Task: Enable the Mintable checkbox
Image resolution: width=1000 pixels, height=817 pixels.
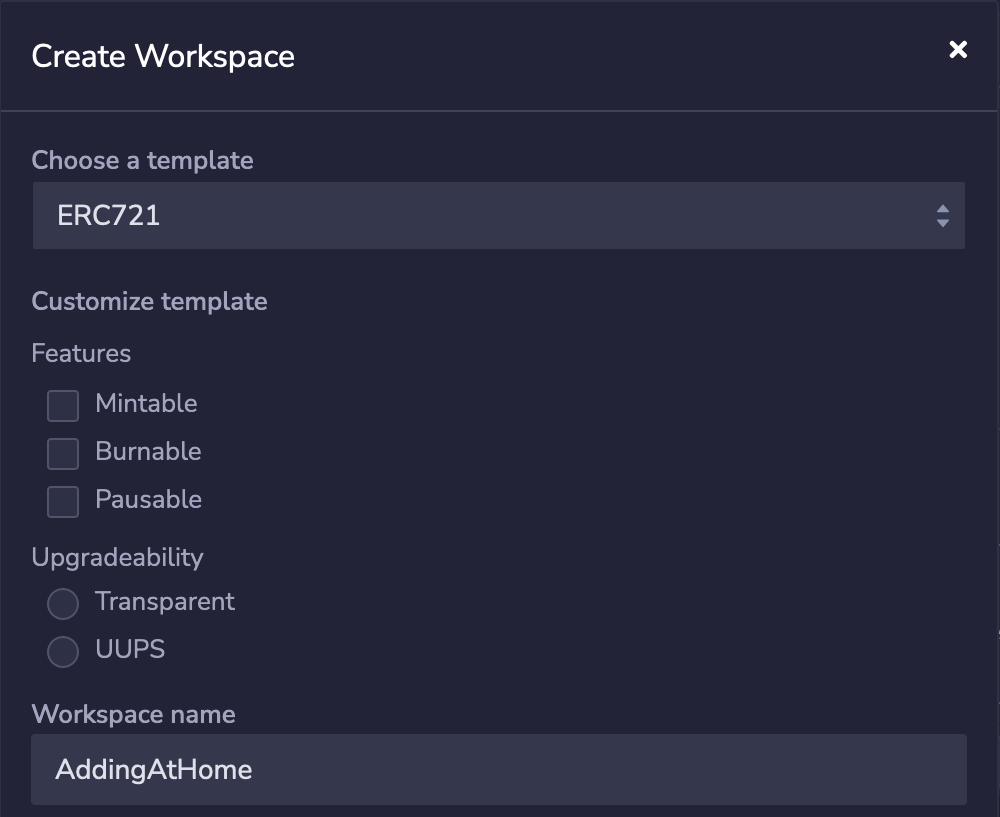Action: pos(63,406)
